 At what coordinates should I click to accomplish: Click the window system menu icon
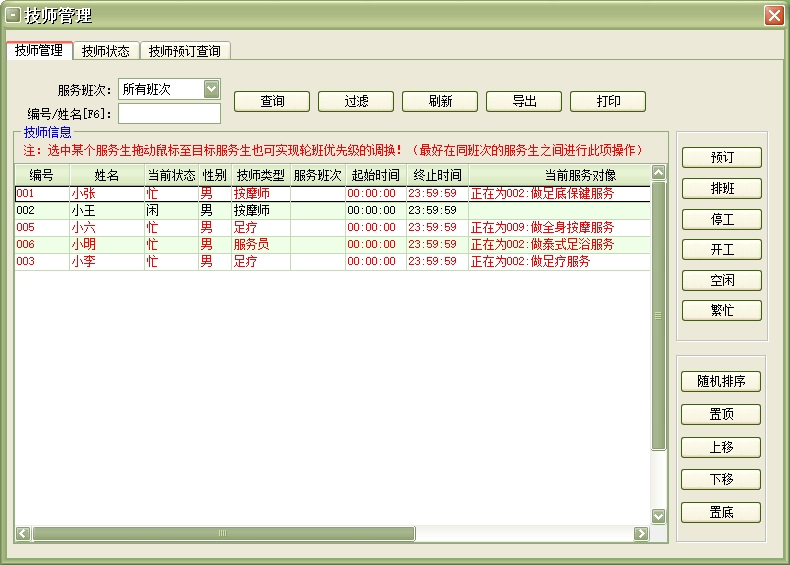pyautogui.click(x=13, y=15)
